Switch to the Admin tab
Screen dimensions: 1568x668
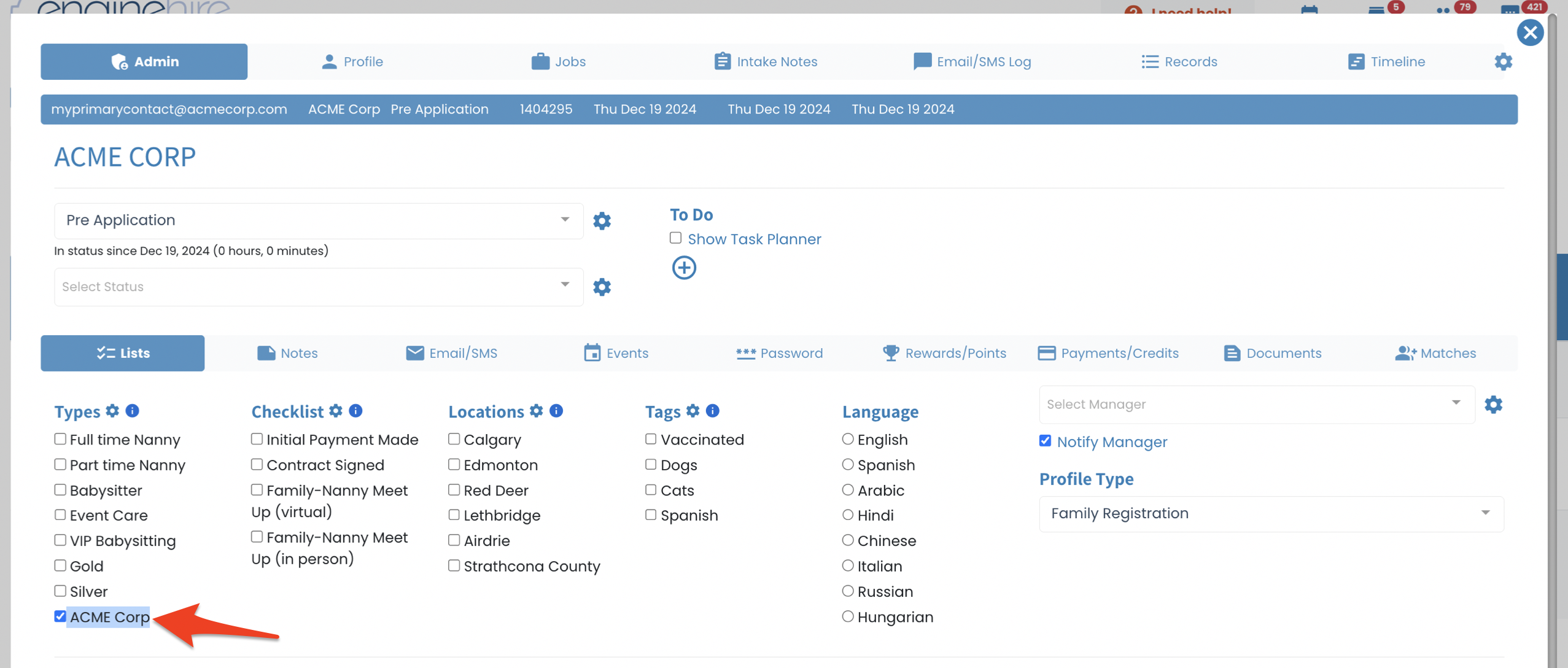point(144,61)
